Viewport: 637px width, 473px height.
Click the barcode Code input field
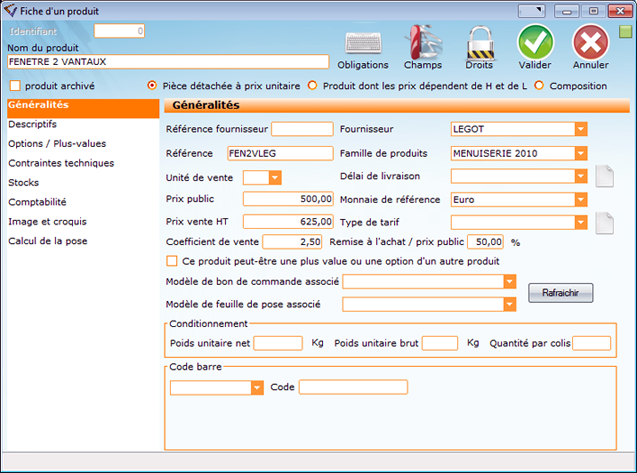click(x=353, y=387)
